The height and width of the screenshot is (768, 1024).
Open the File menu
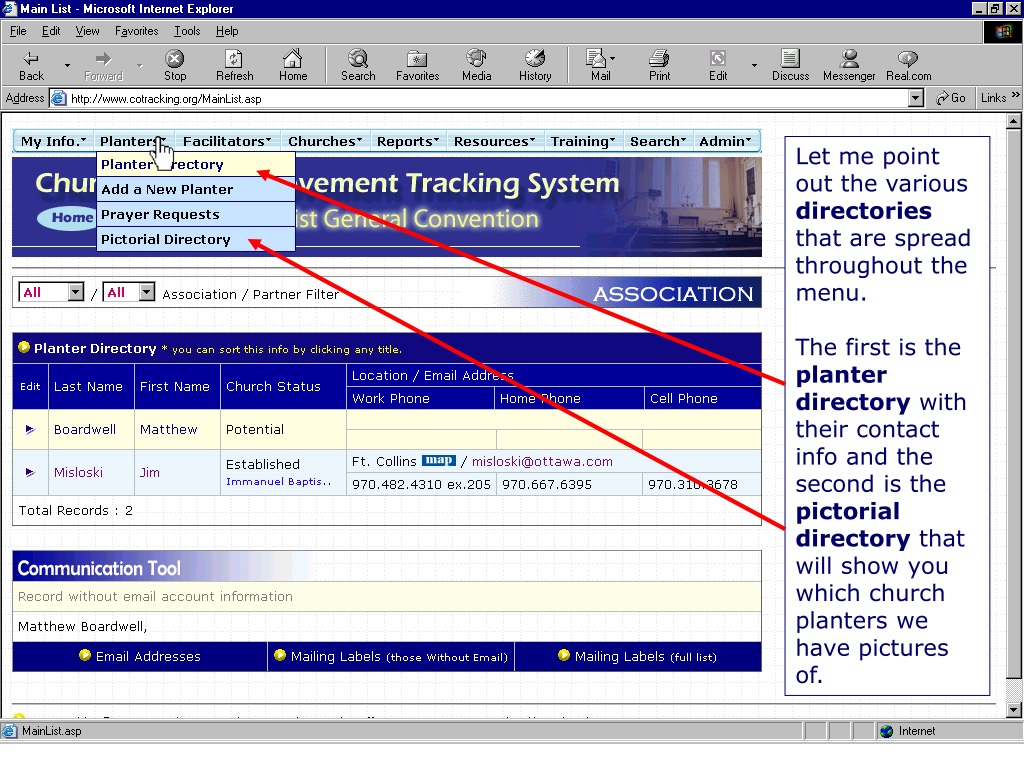point(18,31)
